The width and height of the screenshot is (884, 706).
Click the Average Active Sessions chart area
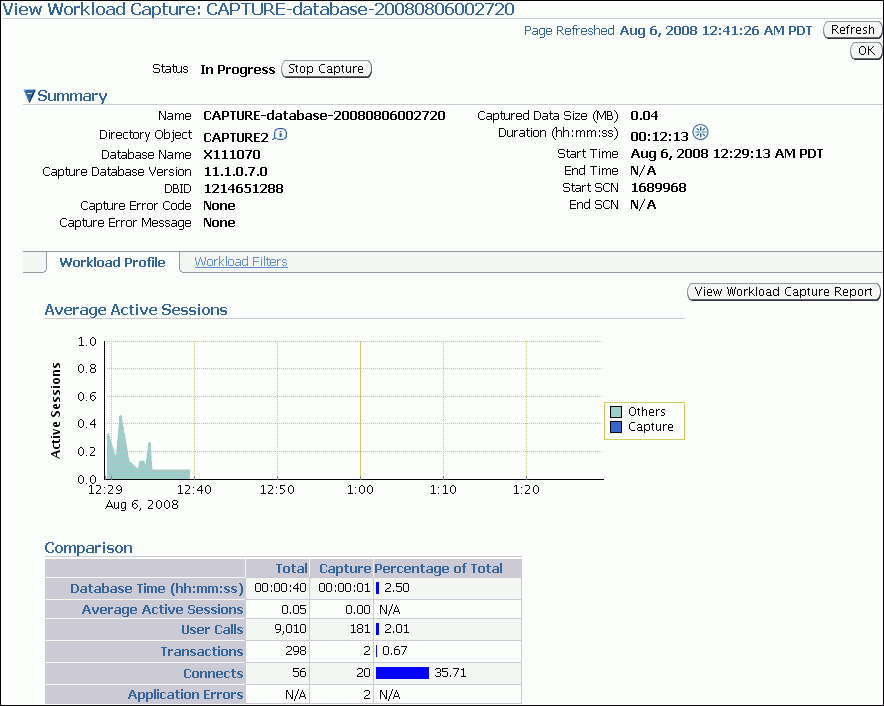[354, 410]
